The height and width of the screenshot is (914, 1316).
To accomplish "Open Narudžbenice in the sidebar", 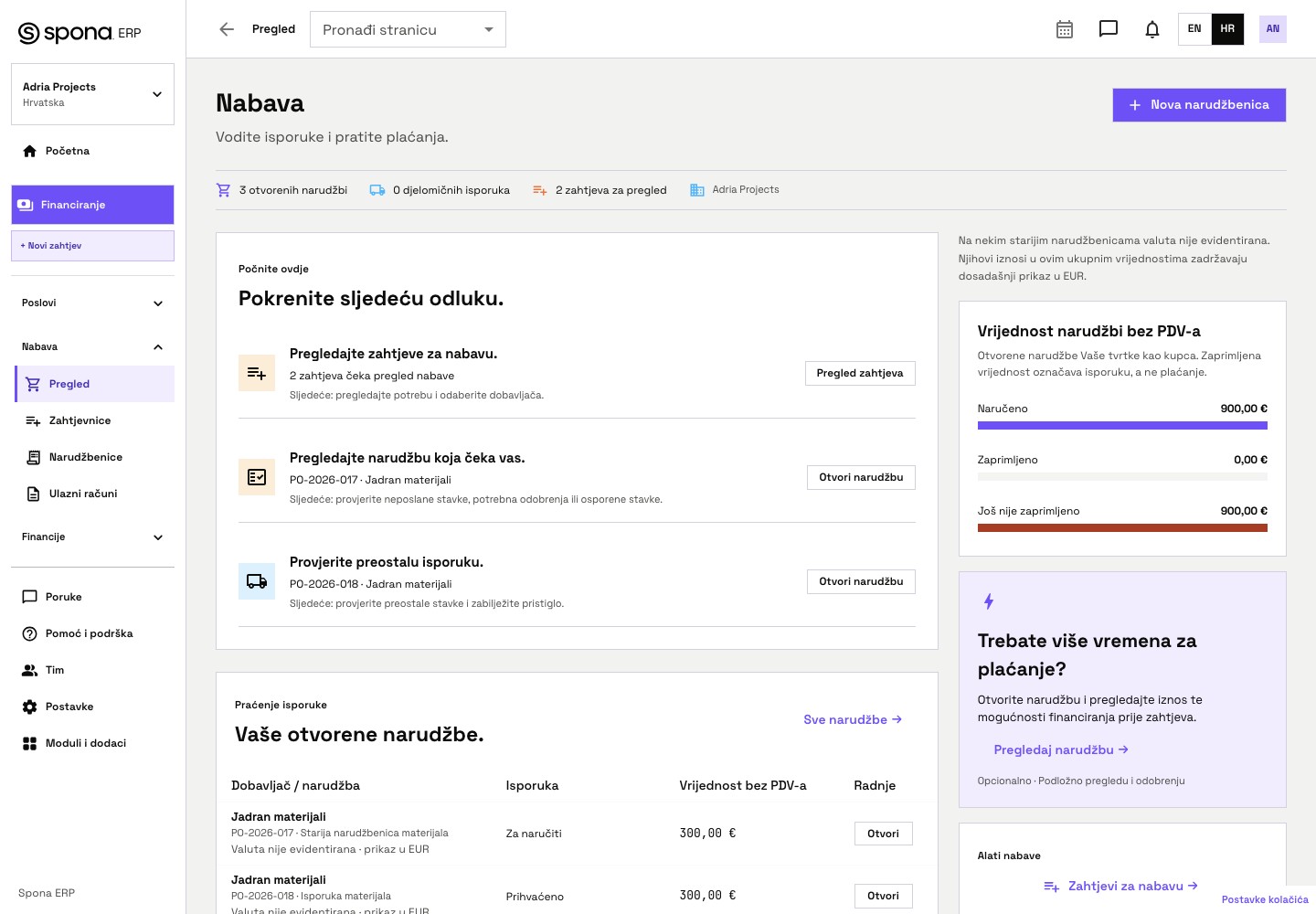I will (94, 457).
